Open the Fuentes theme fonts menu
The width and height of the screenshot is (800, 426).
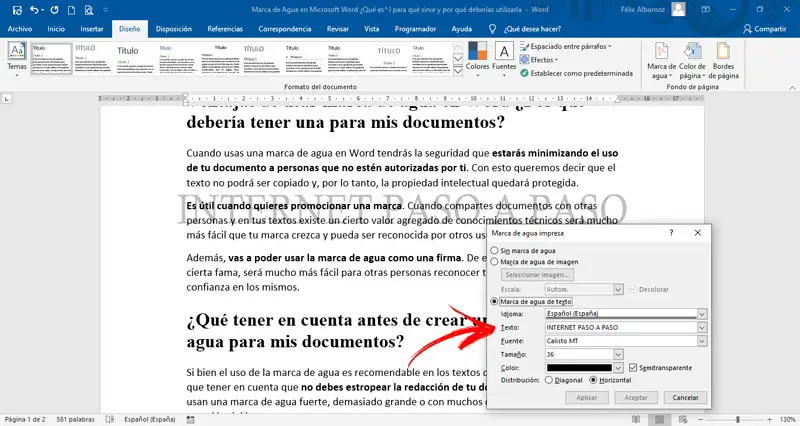pos(504,59)
